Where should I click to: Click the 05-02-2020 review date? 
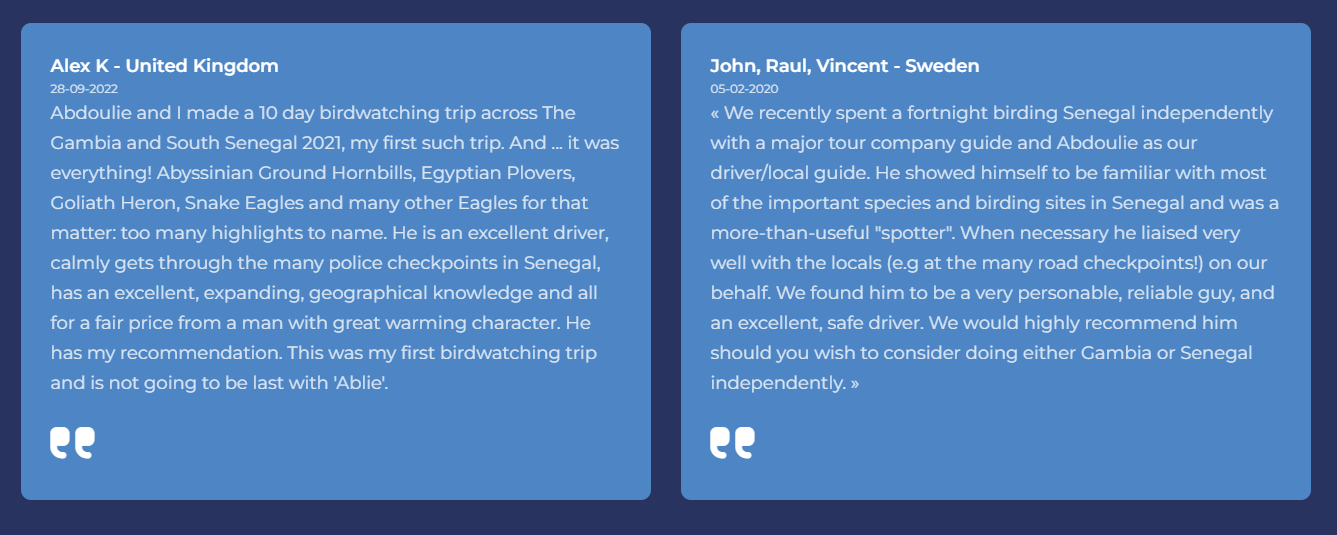pyautogui.click(x=744, y=89)
